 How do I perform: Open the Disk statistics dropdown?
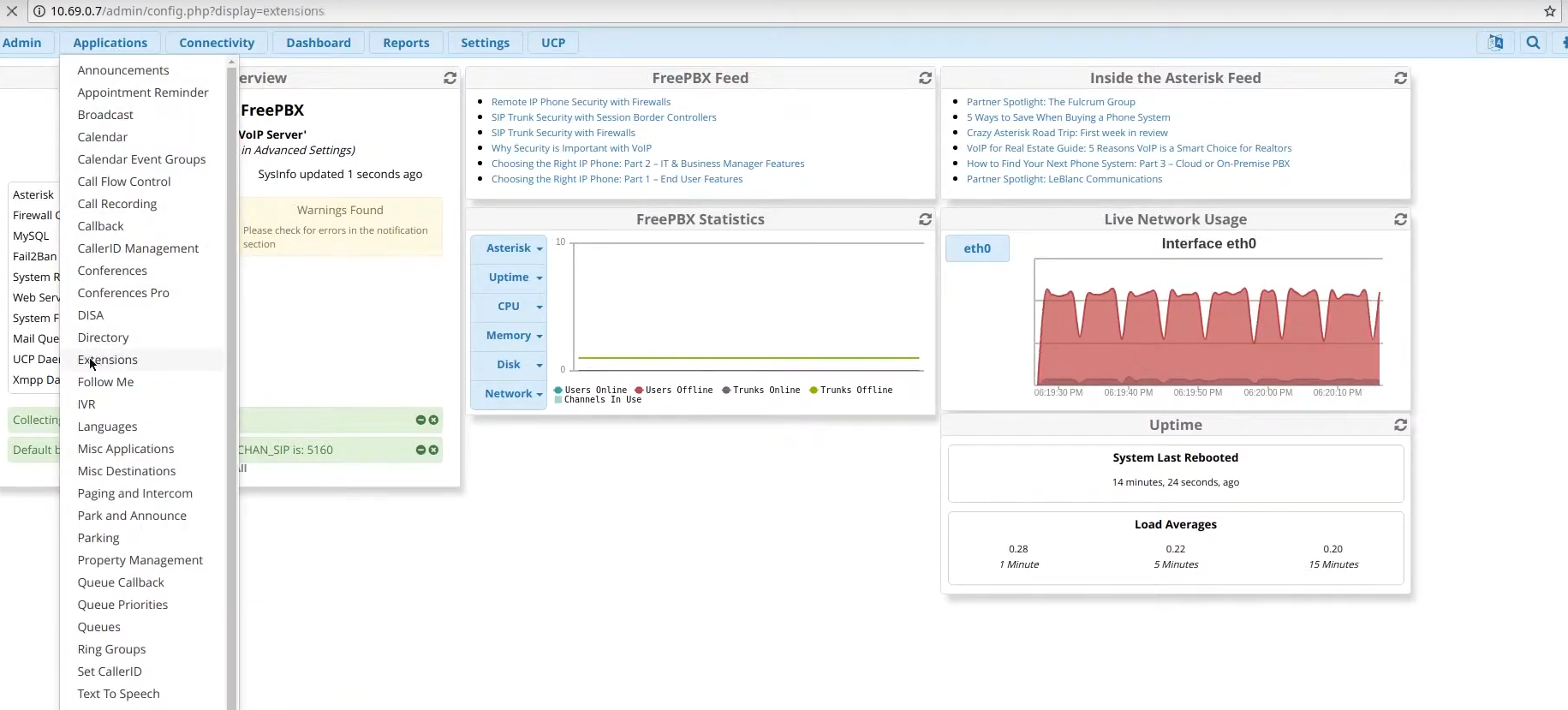[x=509, y=365]
